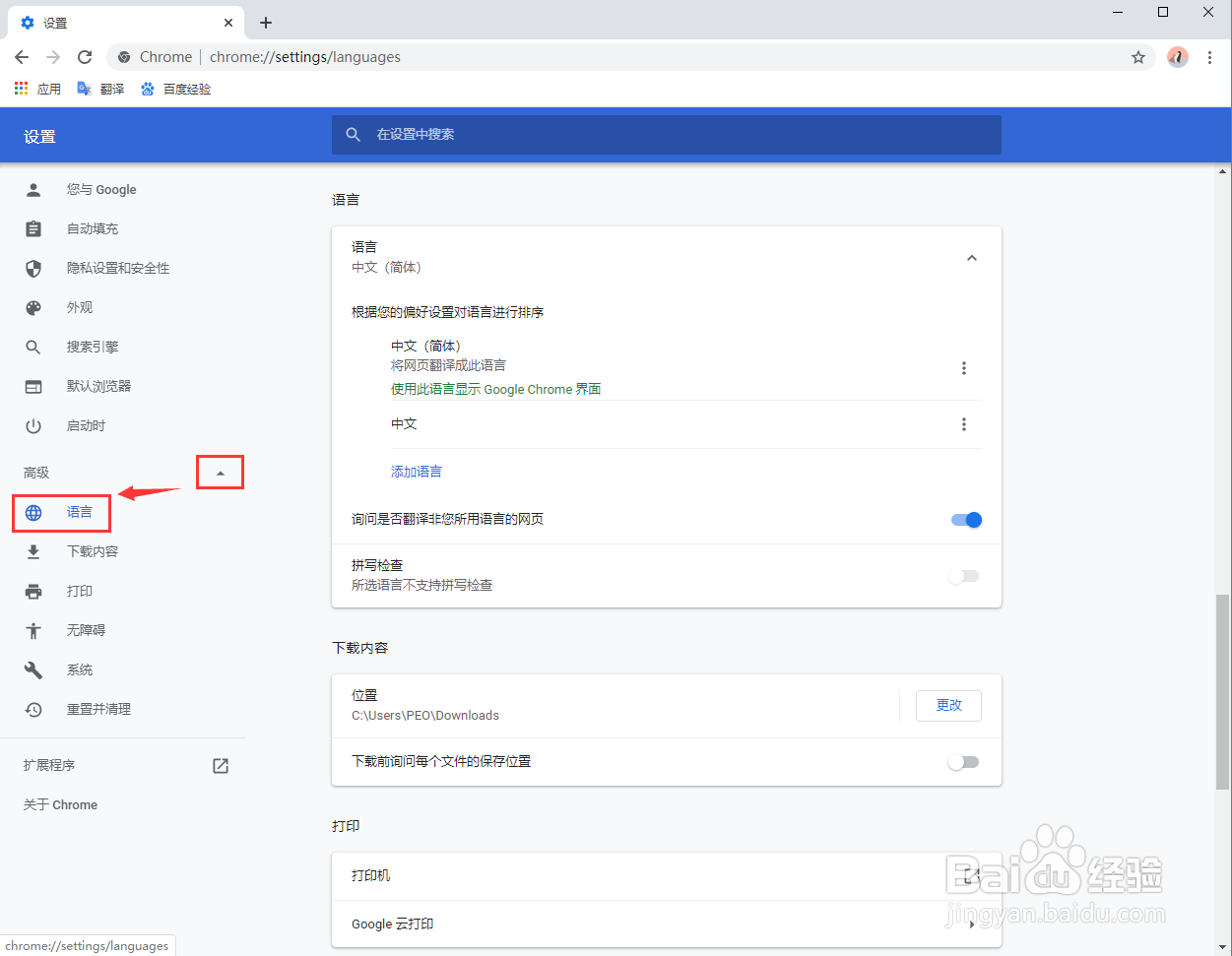
Task: Toggle the 拼写检查 switch
Action: point(964,576)
